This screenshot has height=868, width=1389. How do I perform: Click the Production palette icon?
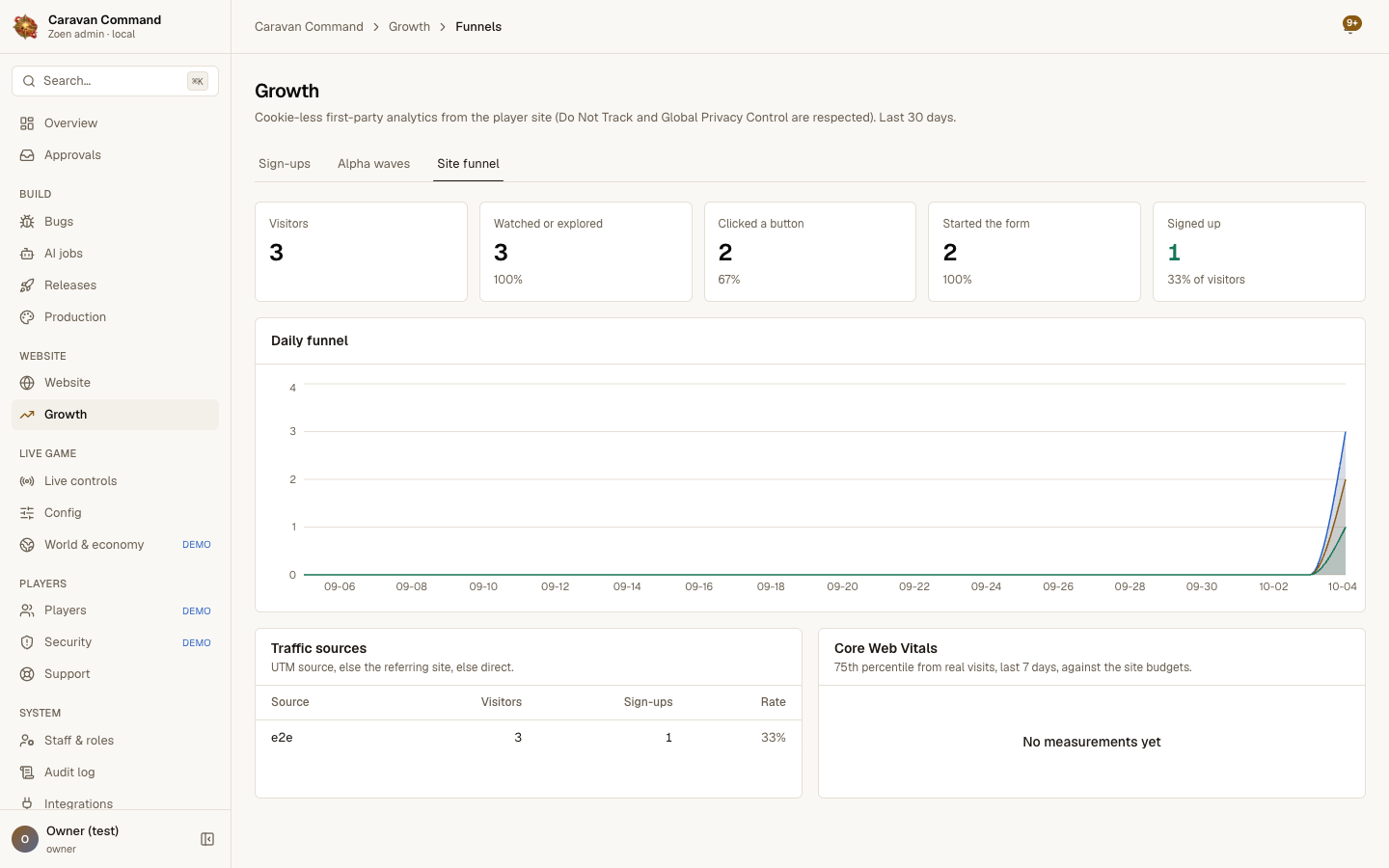point(27,317)
